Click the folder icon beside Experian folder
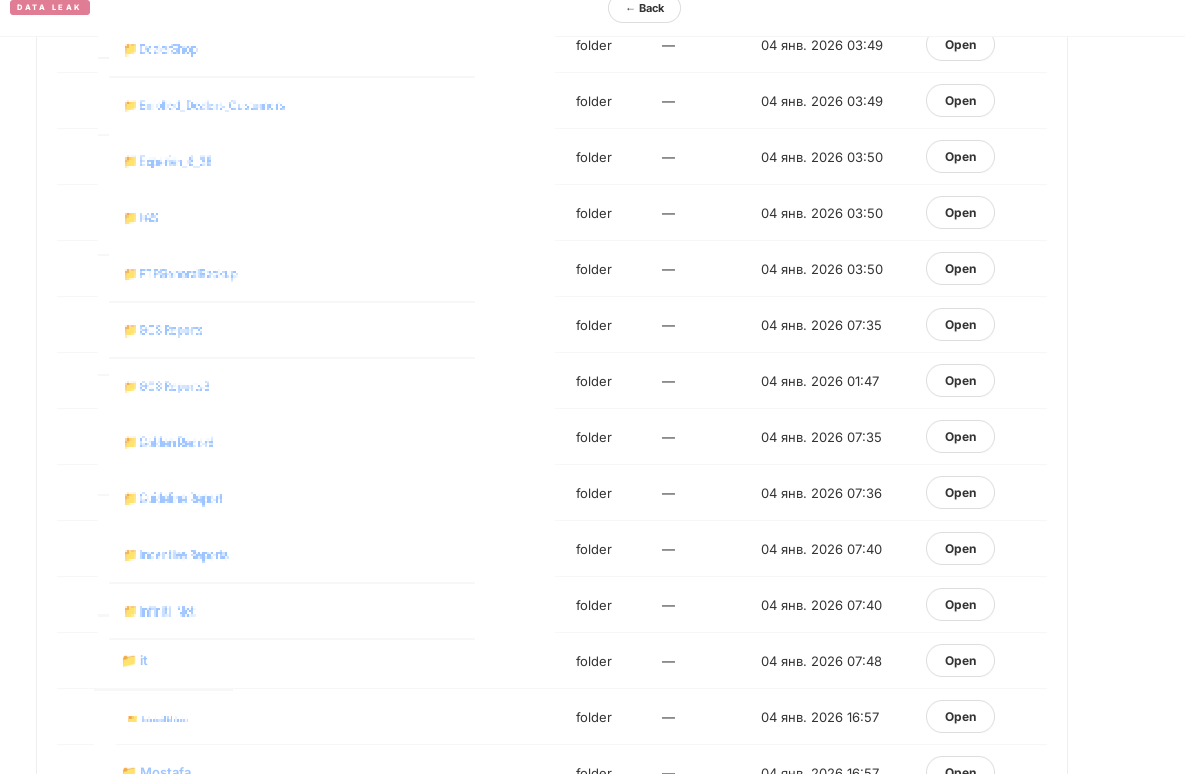 pyautogui.click(x=130, y=161)
